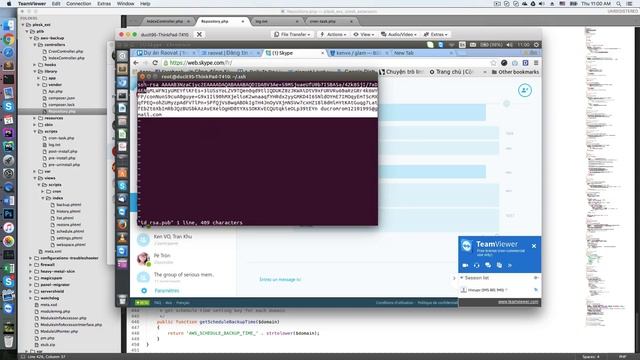The height and width of the screenshot is (360, 640).
Task: Open Chrome from macOS dock
Action: coord(9,39)
